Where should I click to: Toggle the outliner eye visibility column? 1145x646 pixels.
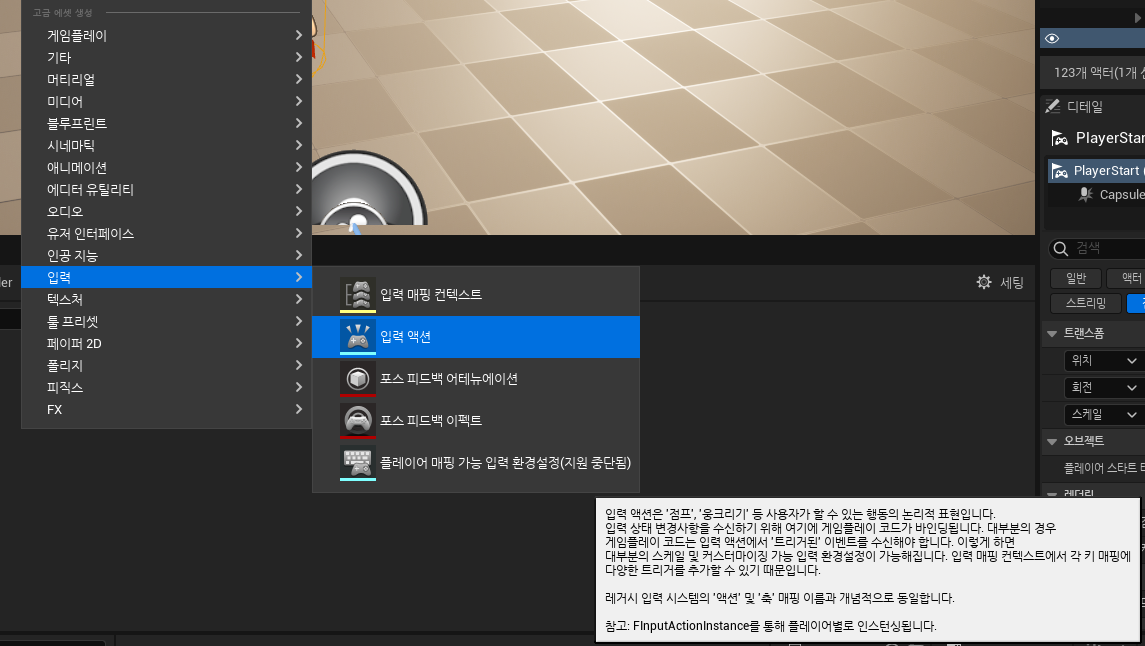click(1052, 39)
